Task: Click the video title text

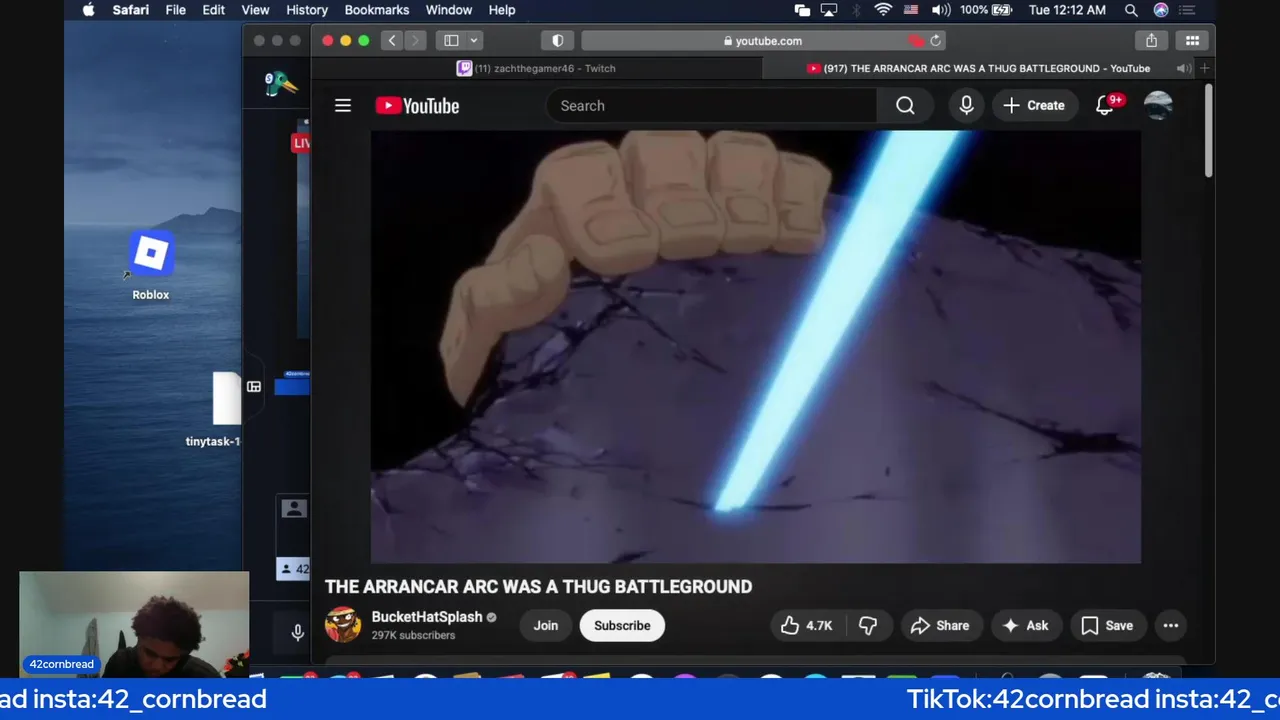Action: 538,586
